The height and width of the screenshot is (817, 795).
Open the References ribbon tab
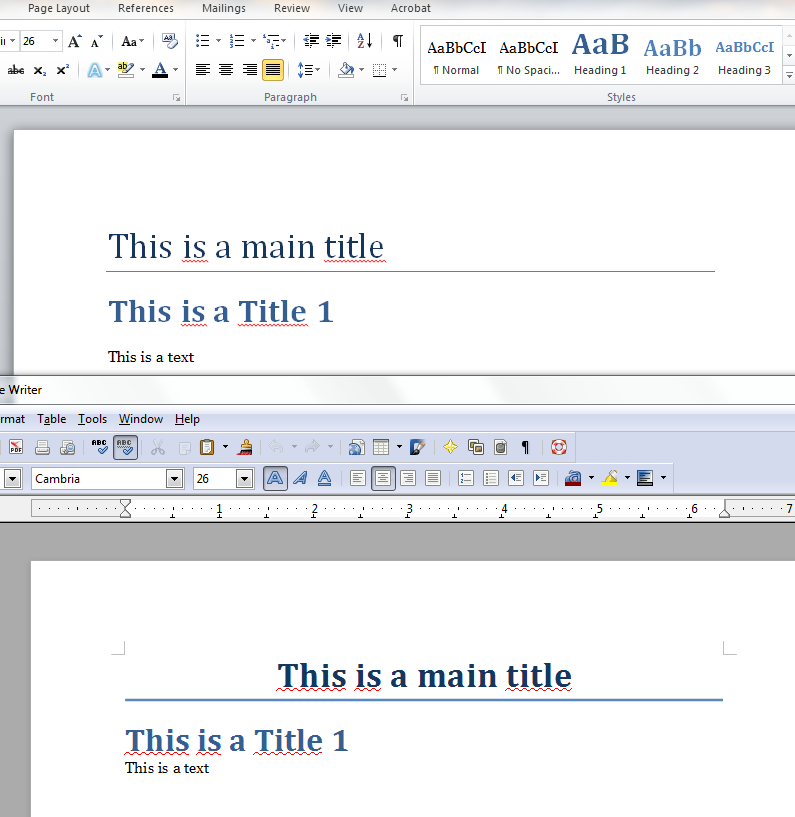[145, 8]
